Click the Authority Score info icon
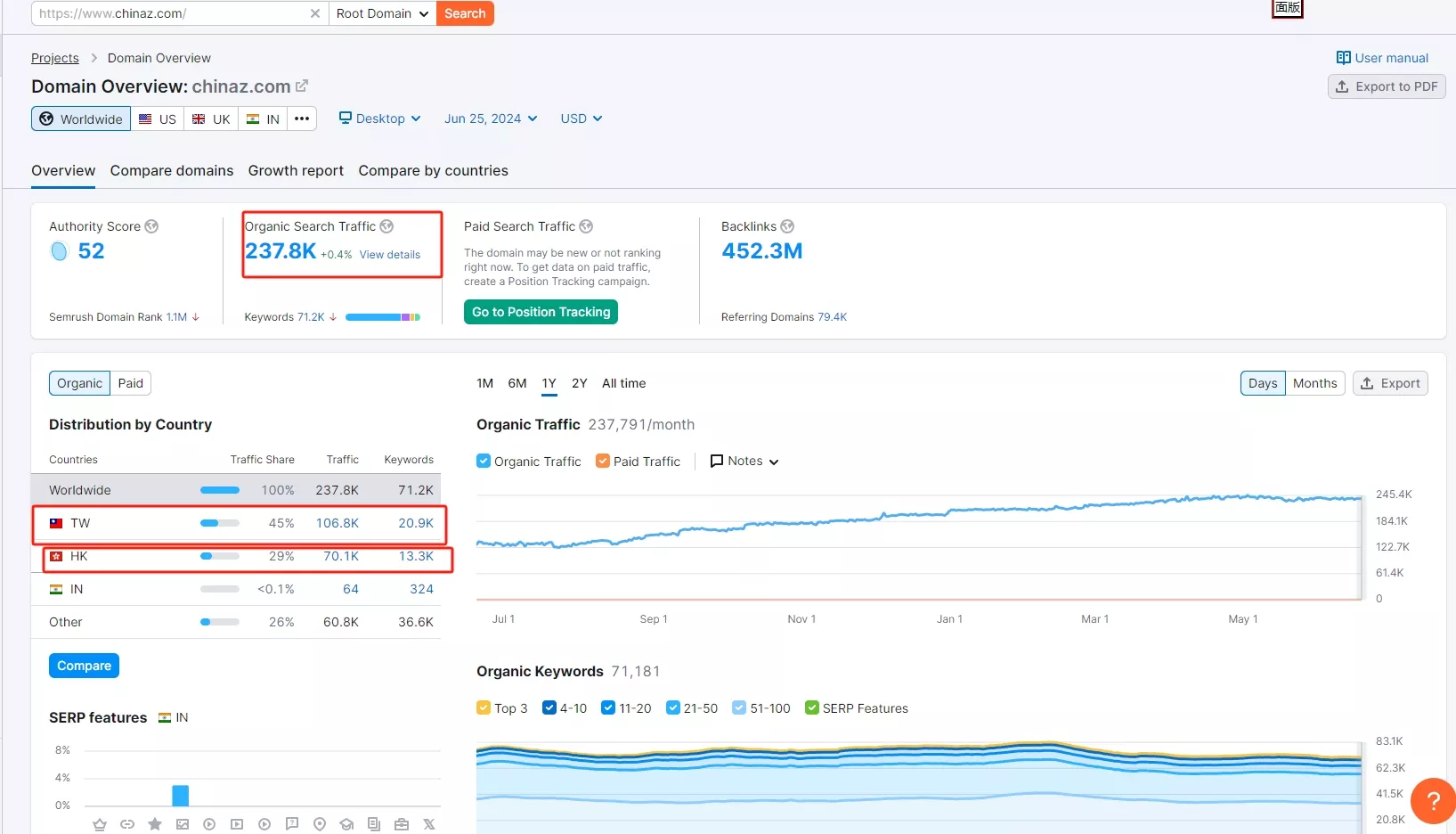1456x834 pixels. [151, 226]
